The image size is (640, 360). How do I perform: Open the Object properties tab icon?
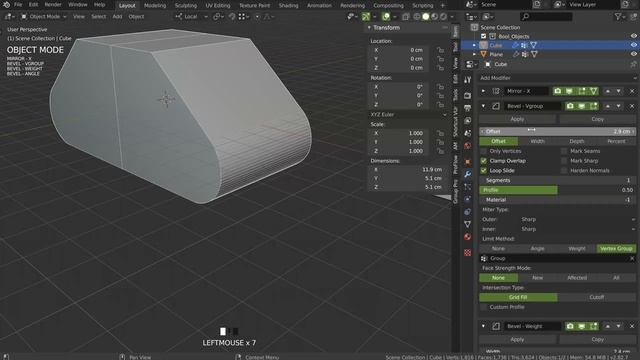(468, 162)
